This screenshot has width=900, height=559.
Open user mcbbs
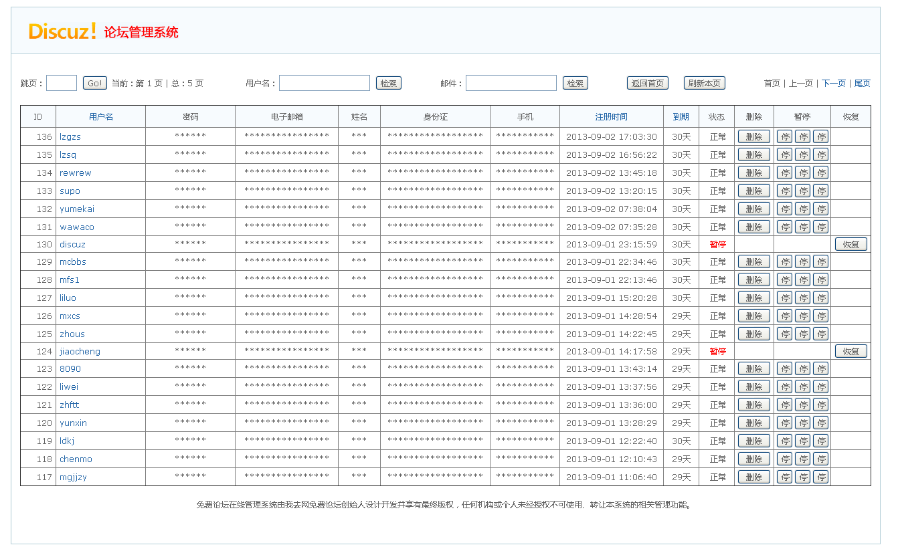click(x=73, y=262)
